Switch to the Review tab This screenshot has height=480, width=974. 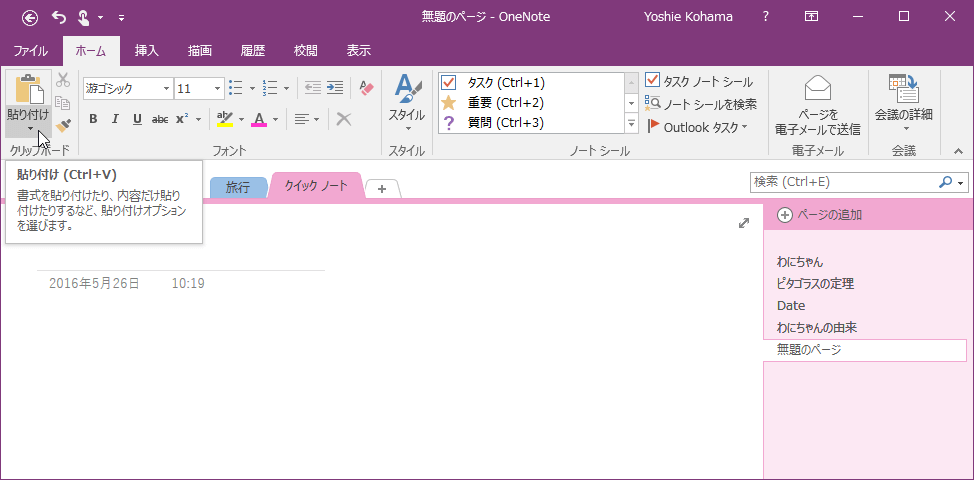[306, 51]
